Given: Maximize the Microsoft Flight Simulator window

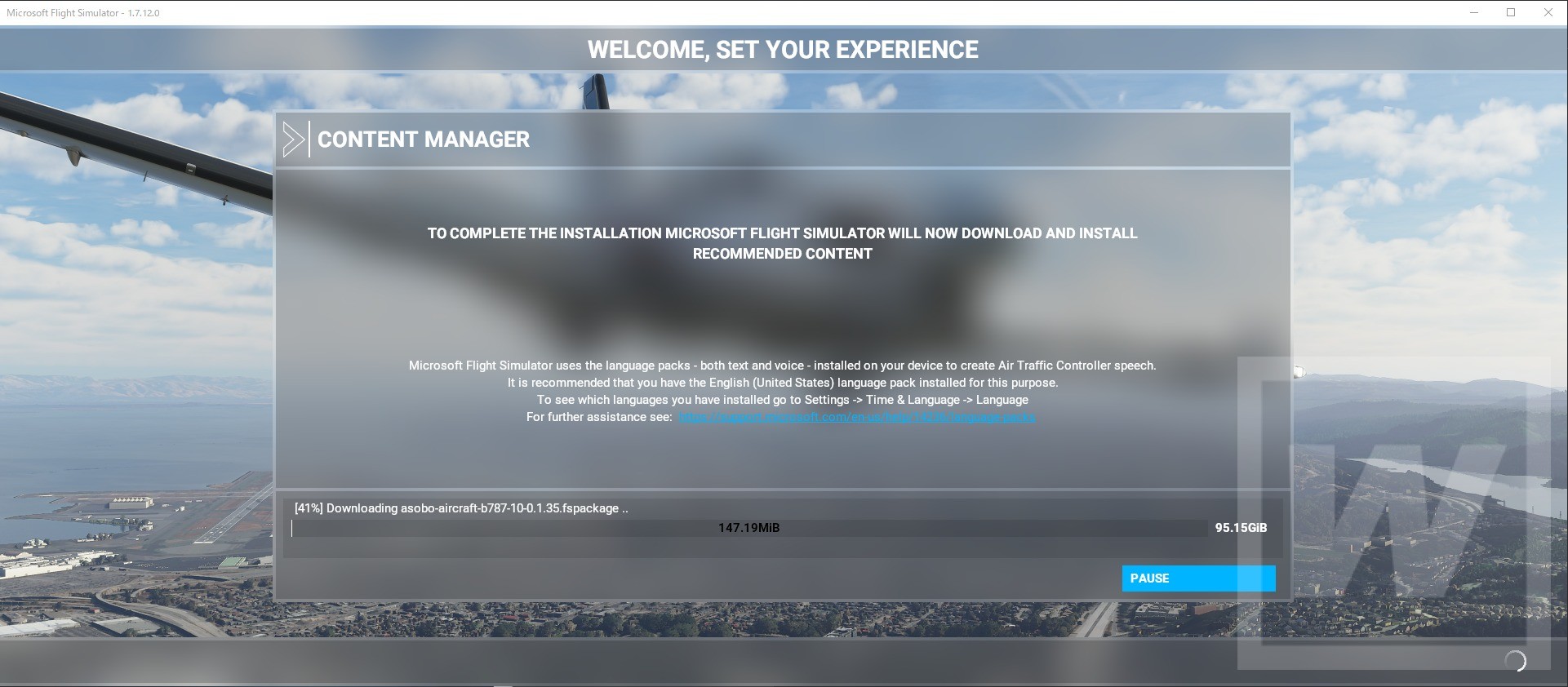Looking at the screenshot, I should 1511,12.
